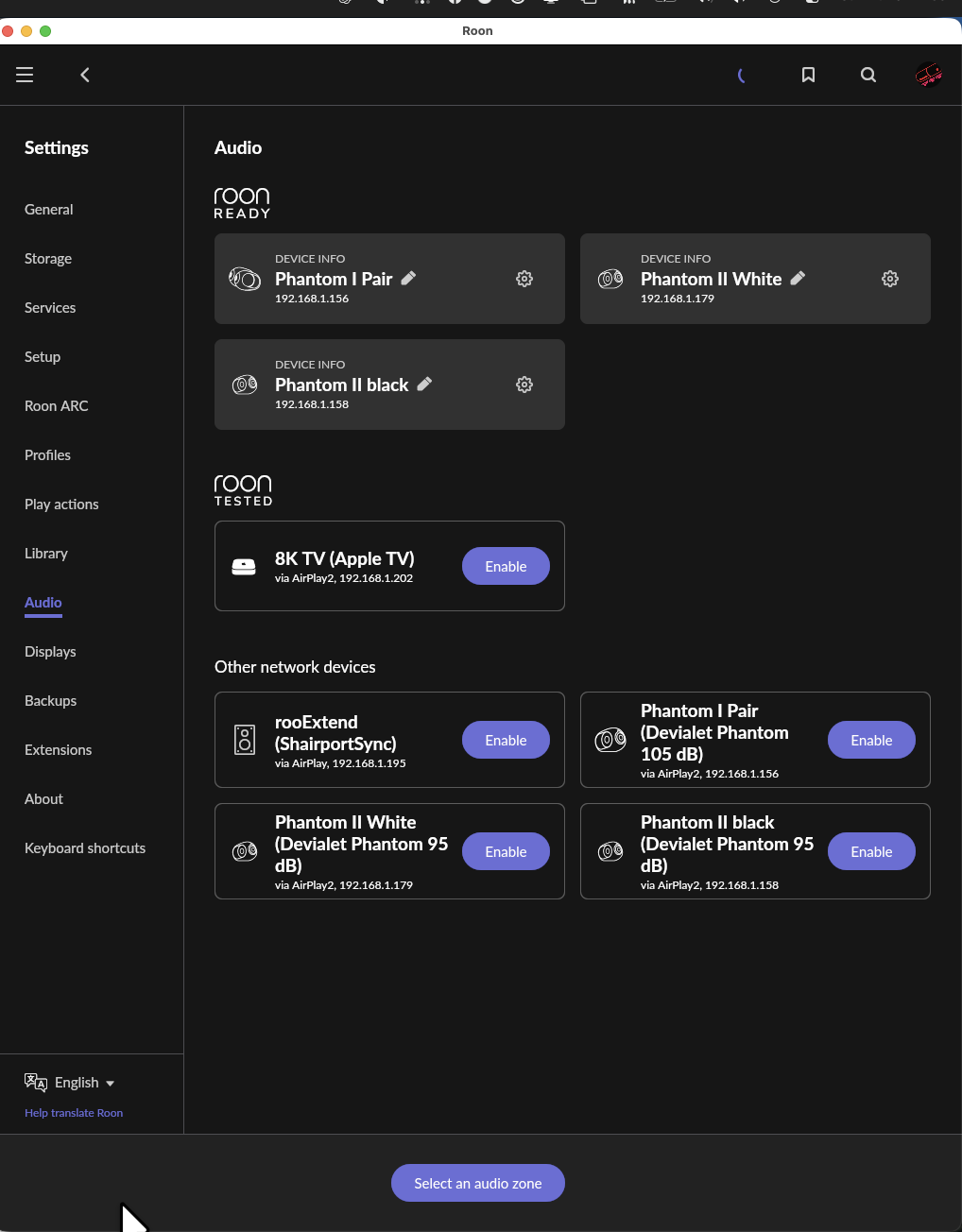
Task: Enable the 8K TV (Apple TV) device
Action: point(506,566)
